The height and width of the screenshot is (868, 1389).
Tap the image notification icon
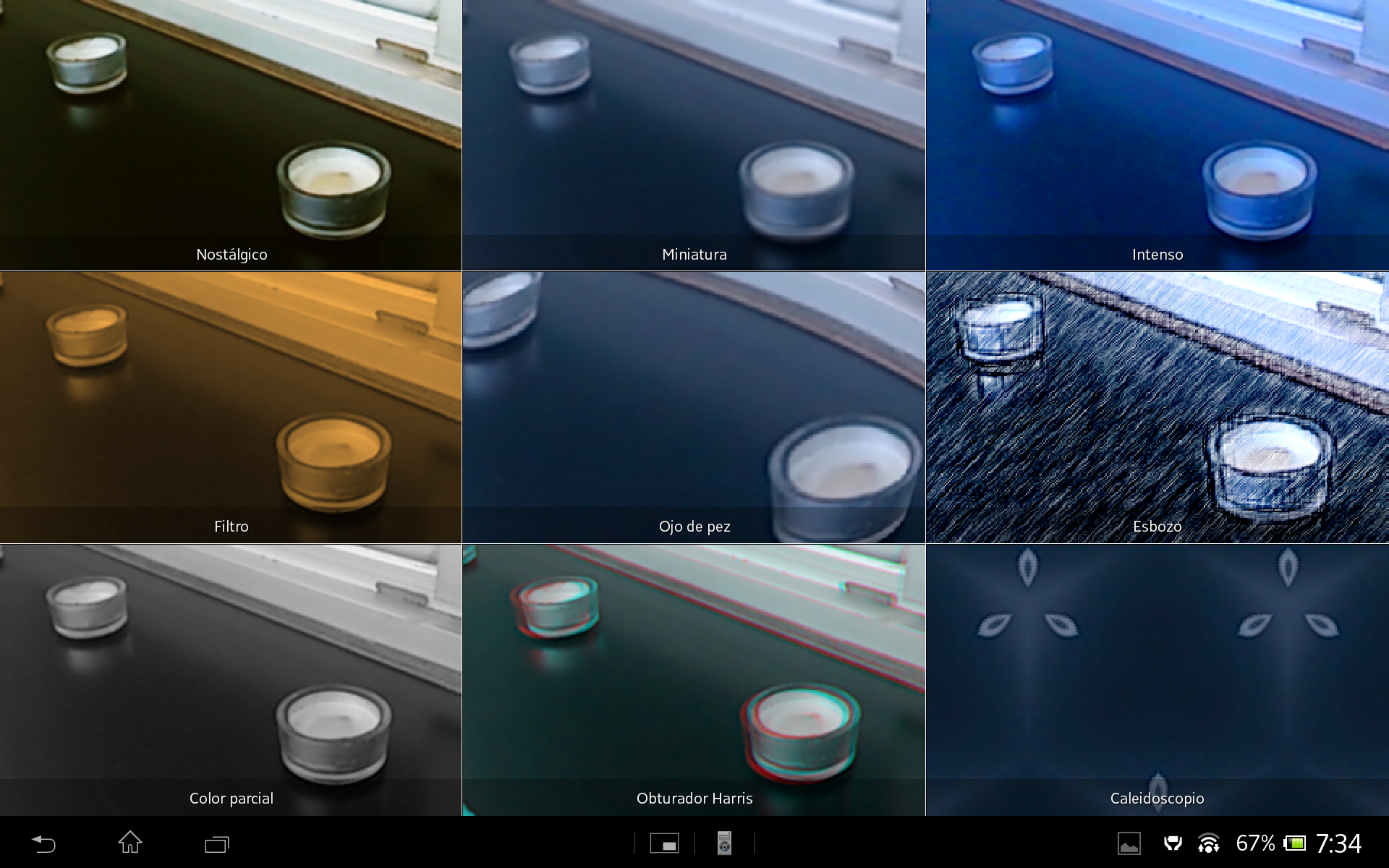tap(1129, 843)
